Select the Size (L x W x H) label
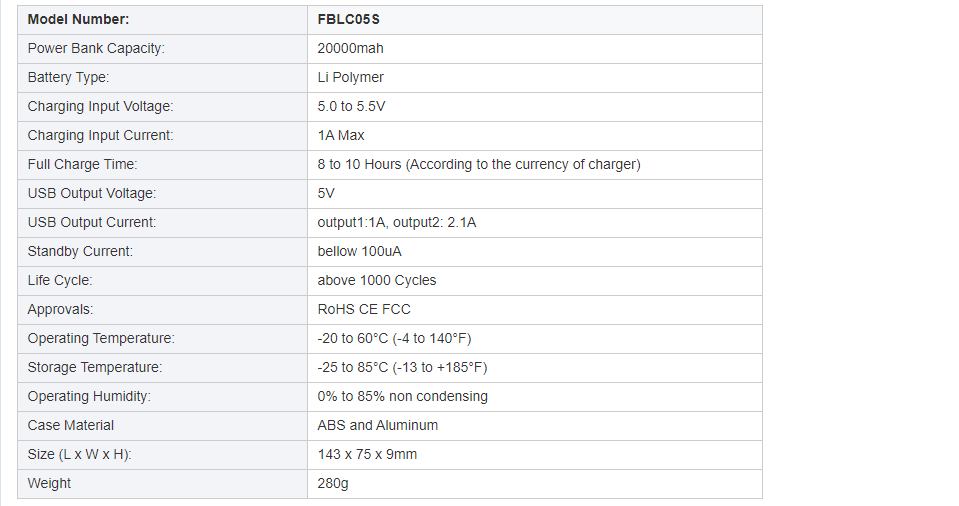 pyautogui.click(x=80, y=454)
